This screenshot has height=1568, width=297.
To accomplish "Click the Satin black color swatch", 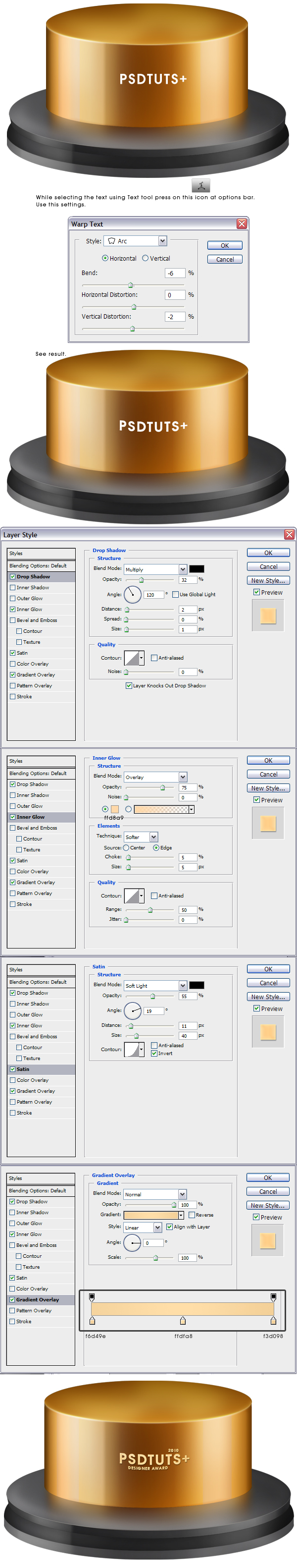I will click(x=197, y=985).
